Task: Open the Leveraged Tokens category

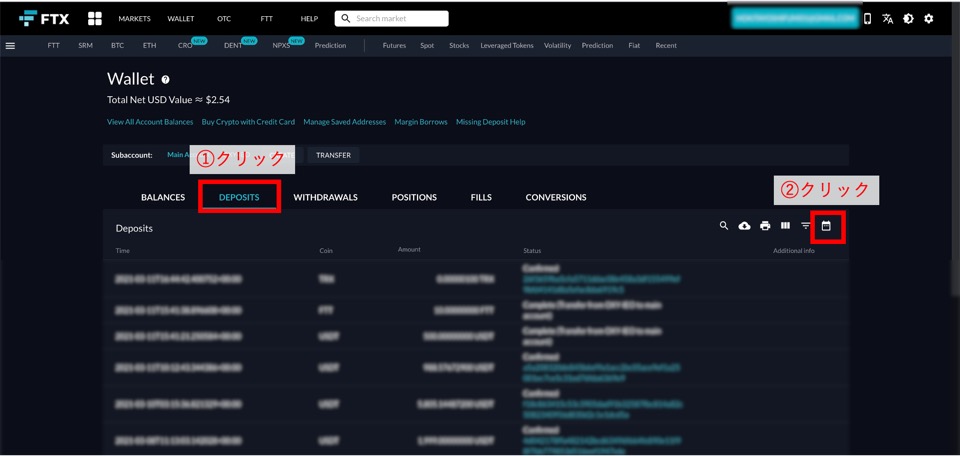Action: pos(507,45)
